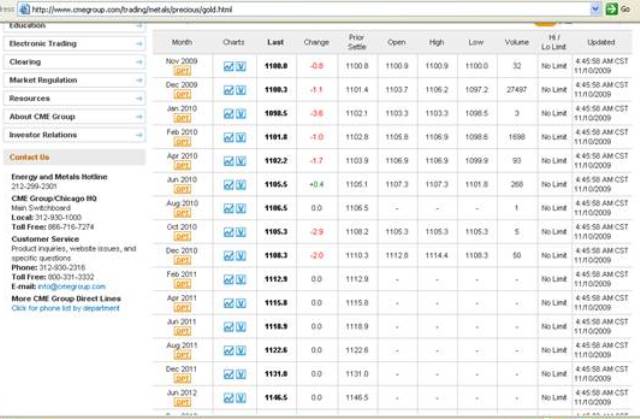
Task: Open the price chart for Dec 2009
Action: [x=229, y=90]
